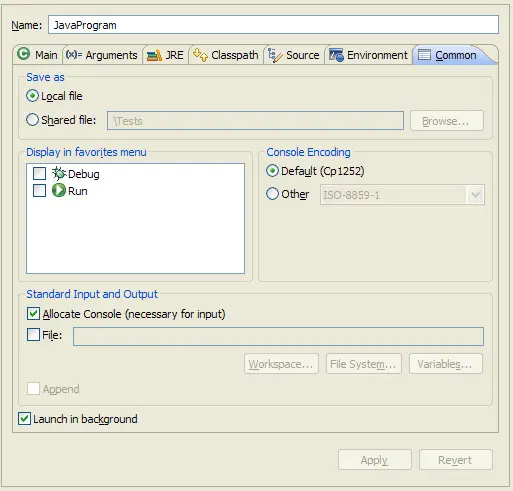
Task: Click the ISO-8859-1 encoding combo box
Action: [402, 195]
